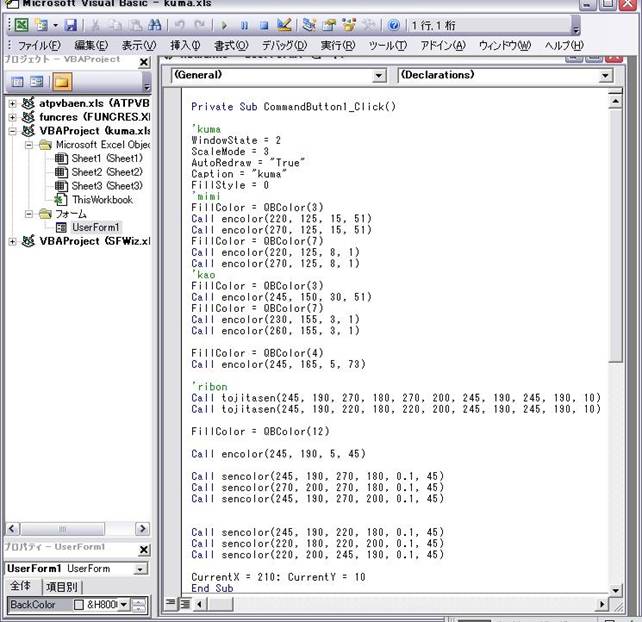The width and height of the screenshot is (642, 622).
Task: Open the ヘルプ(H) menu
Action: point(564,45)
